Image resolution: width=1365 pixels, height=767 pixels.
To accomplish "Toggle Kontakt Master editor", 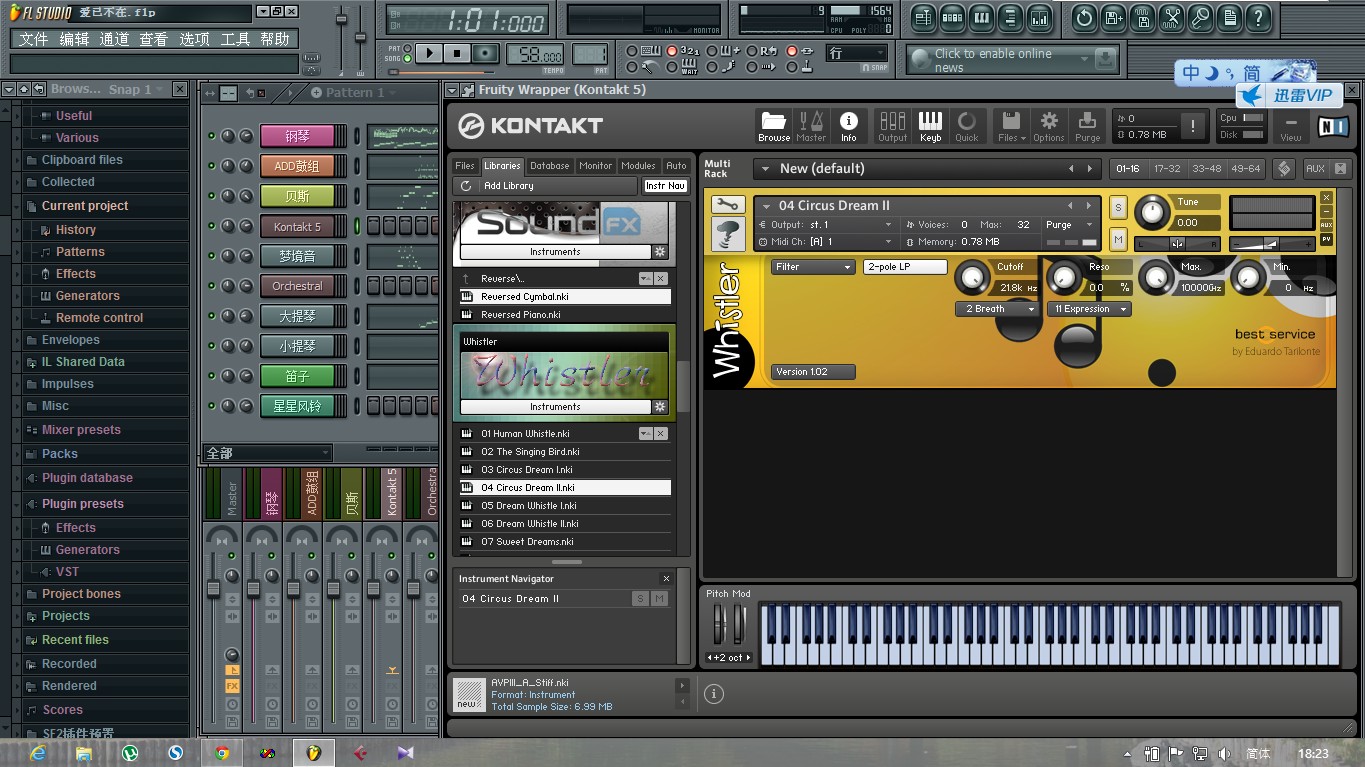I will [811, 126].
